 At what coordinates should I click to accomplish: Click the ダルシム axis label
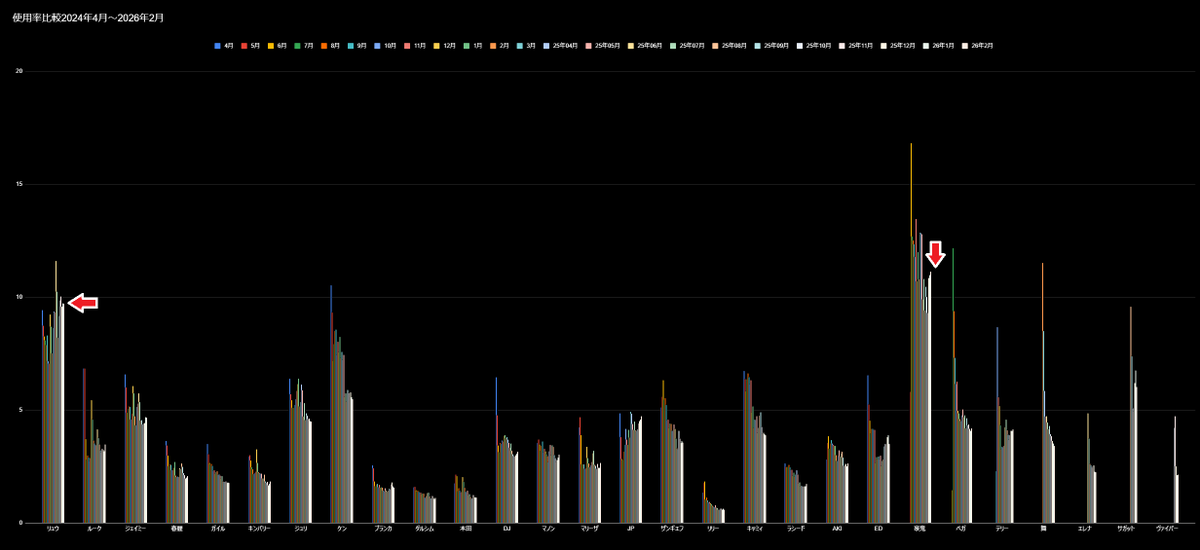tap(424, 528)
